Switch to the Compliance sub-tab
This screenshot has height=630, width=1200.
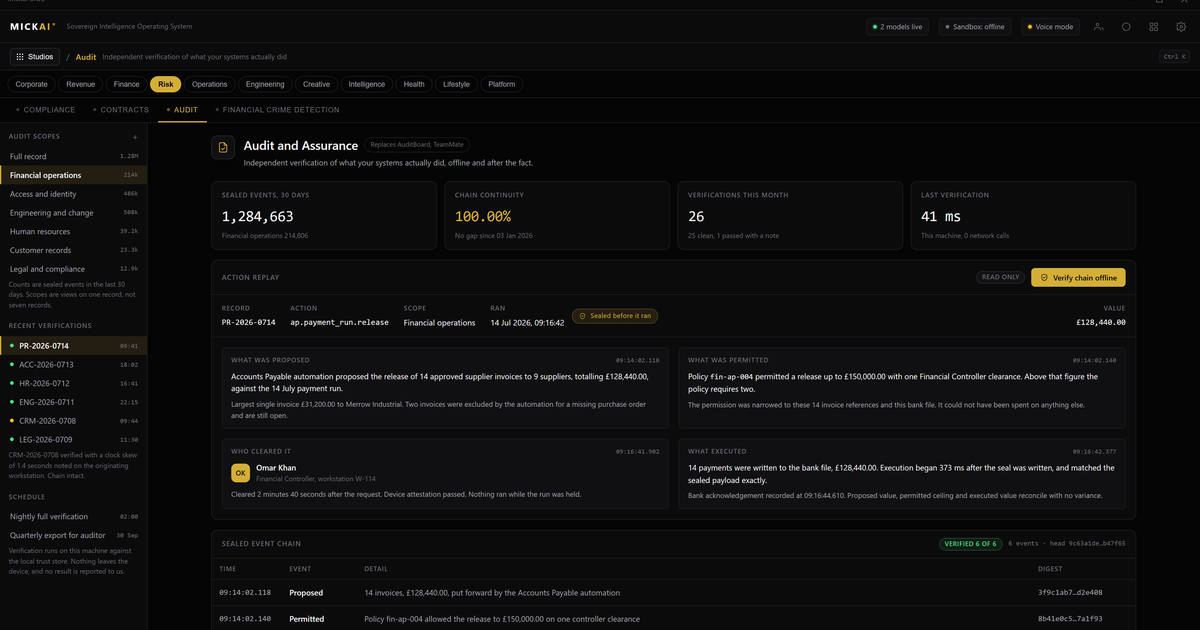pos(45,110)
